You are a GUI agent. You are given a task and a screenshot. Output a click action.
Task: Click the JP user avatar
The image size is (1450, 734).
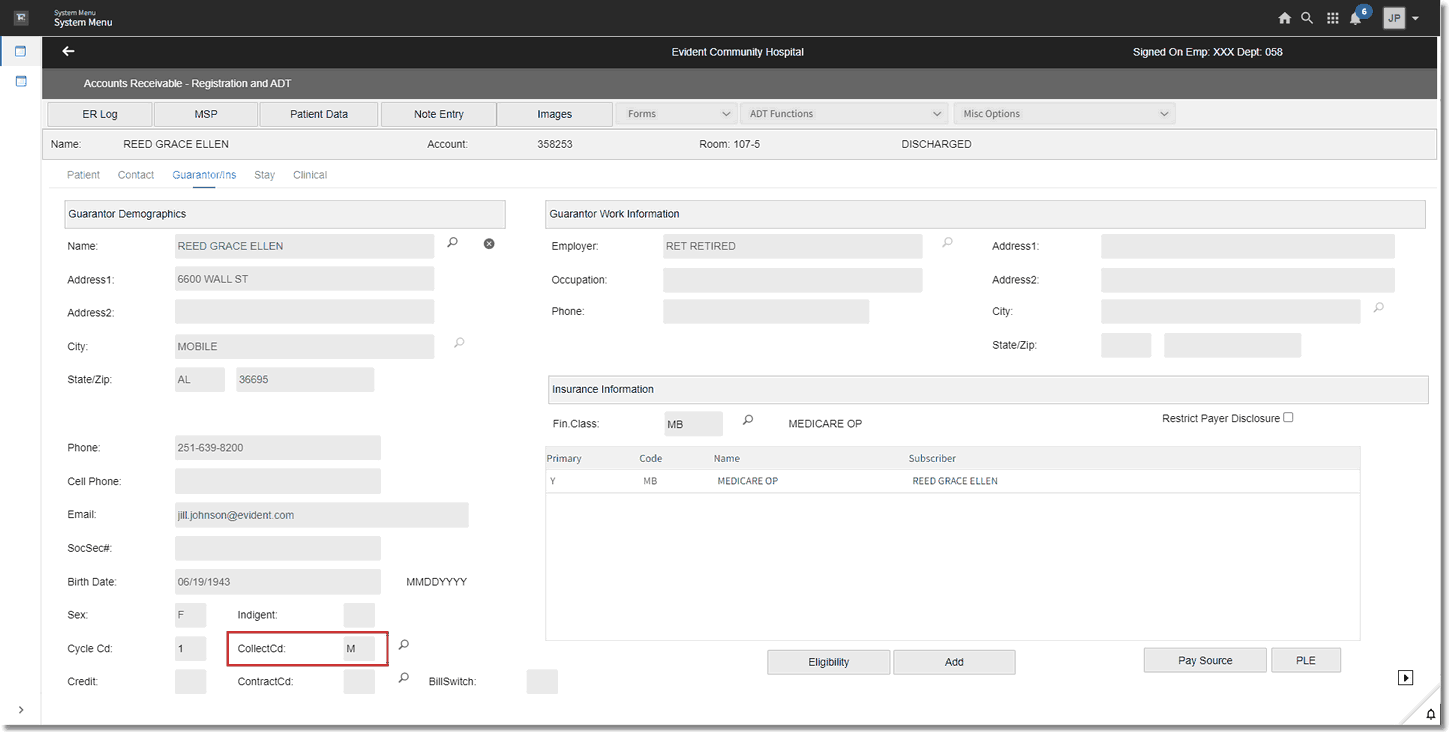click(1394, 18)
